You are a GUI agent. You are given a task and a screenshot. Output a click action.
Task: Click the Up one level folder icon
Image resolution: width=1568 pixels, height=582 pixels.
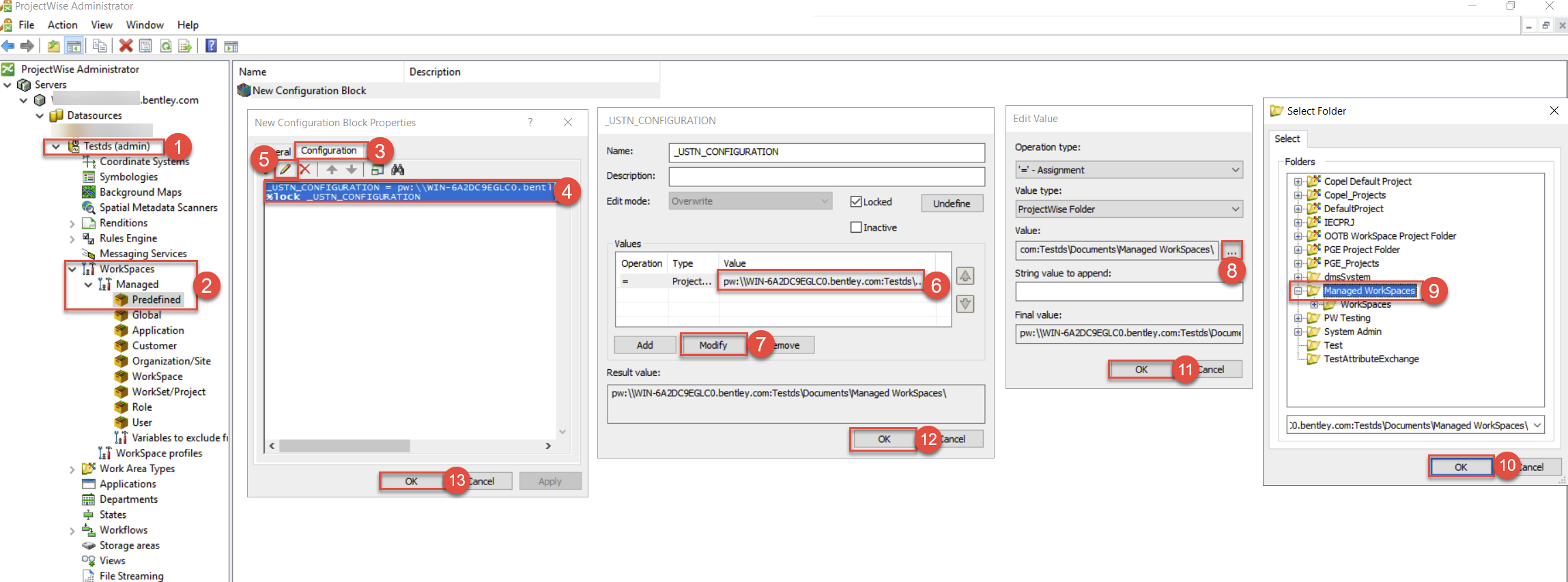click(53, 46)
